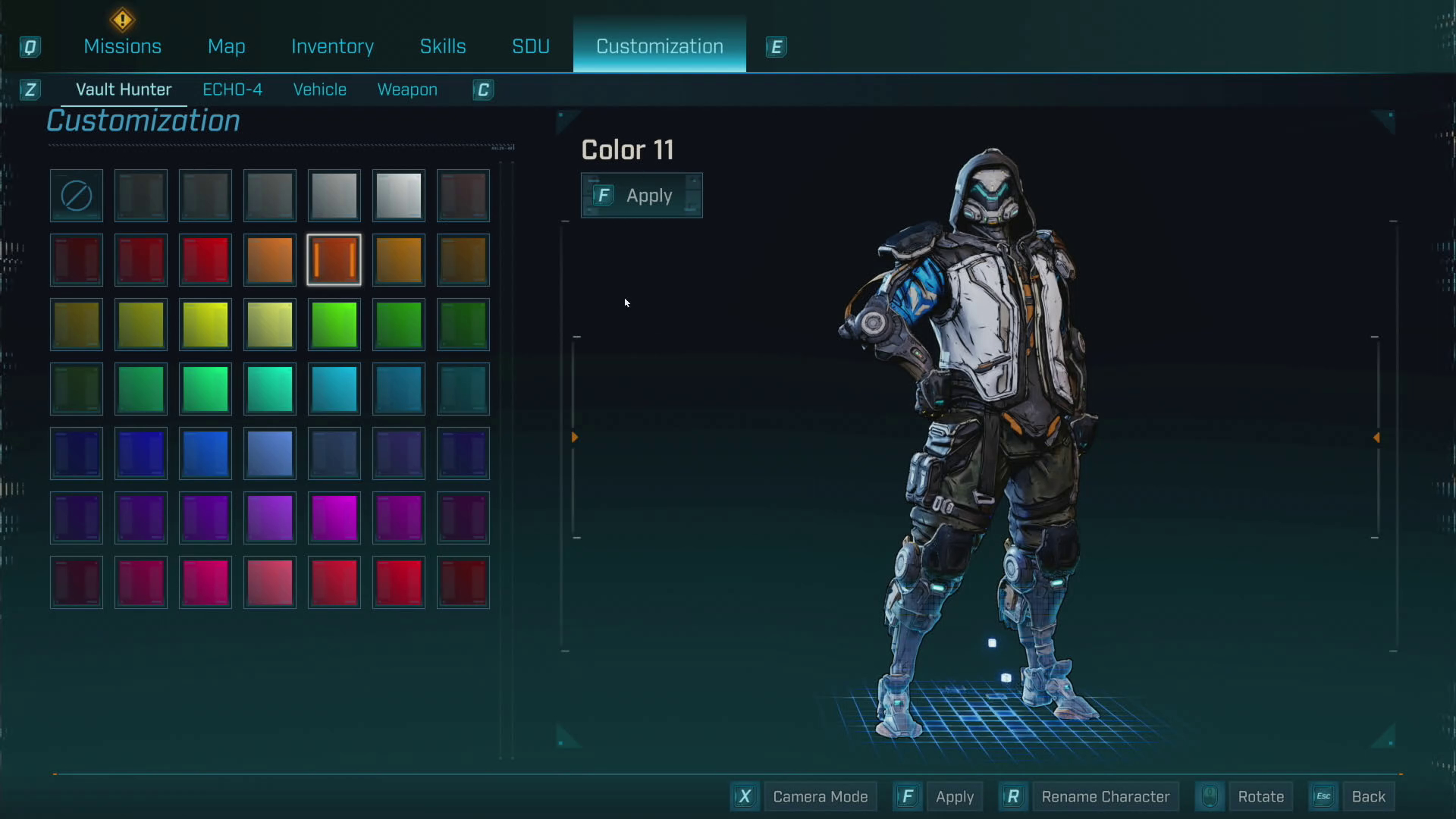
Task: Open the Inventory tab
Action: click(332, 46)
